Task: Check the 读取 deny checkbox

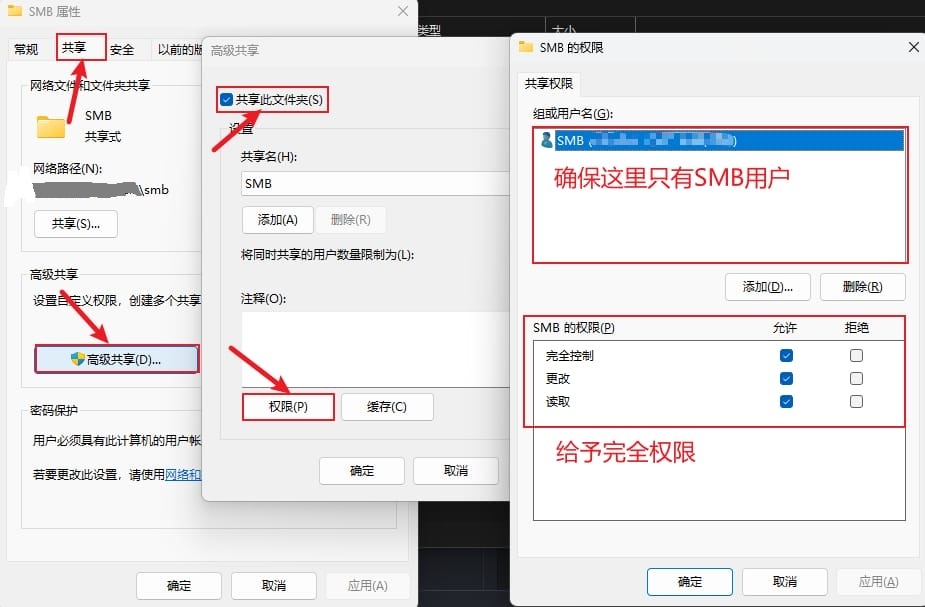Action: 856,401
